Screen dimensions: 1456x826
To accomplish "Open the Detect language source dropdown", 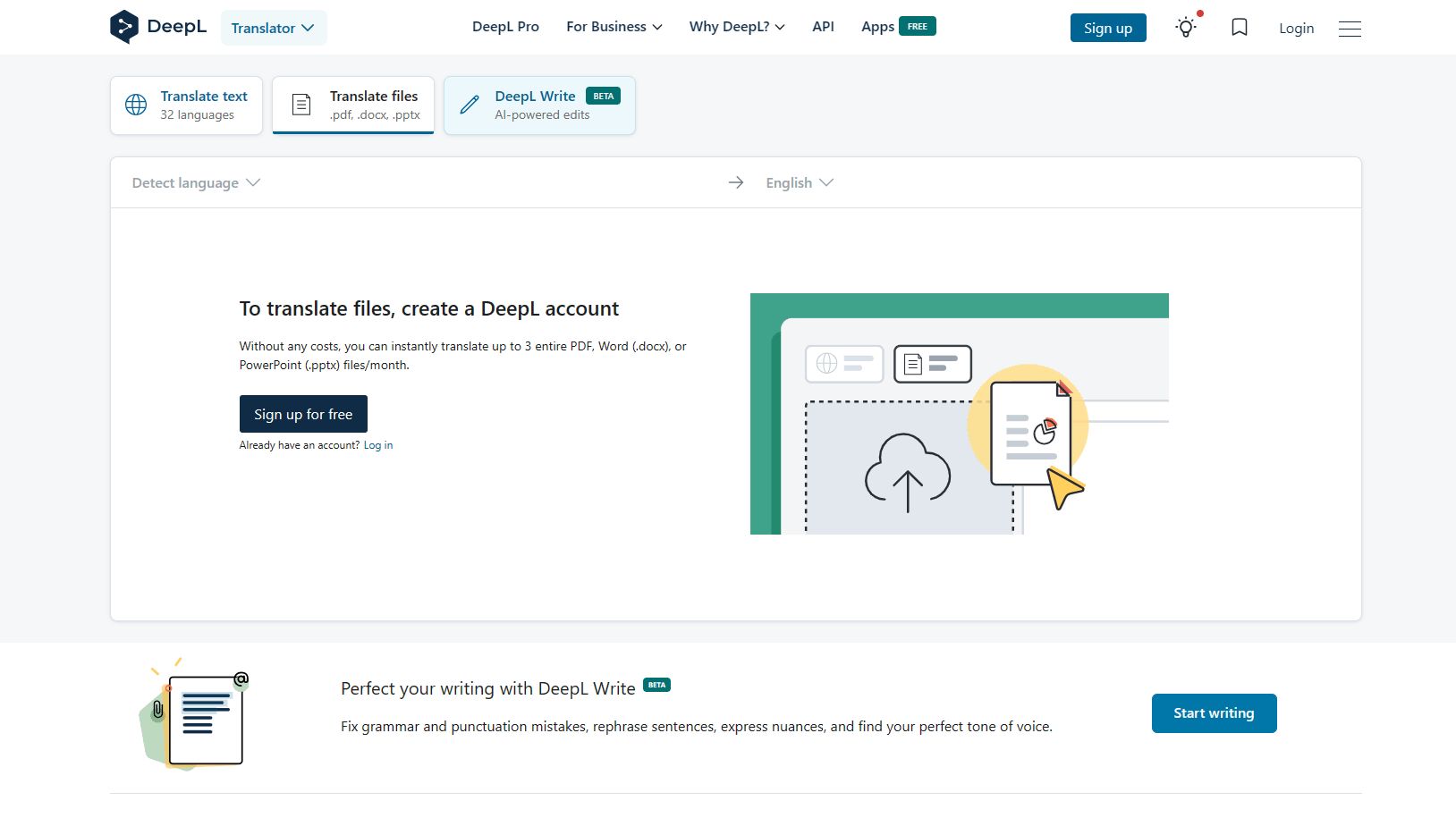I will point(196,183).
